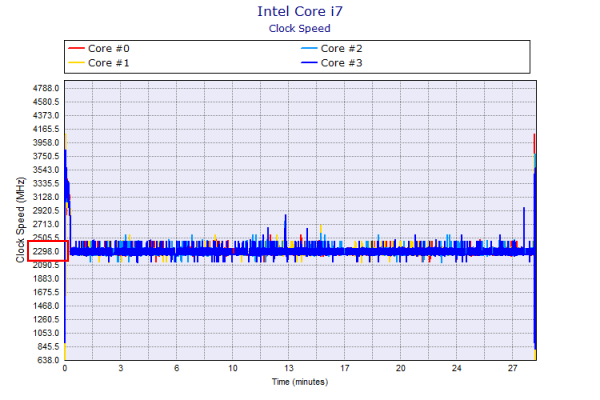Click the 20 minute x-axis label

pos(400,369)
